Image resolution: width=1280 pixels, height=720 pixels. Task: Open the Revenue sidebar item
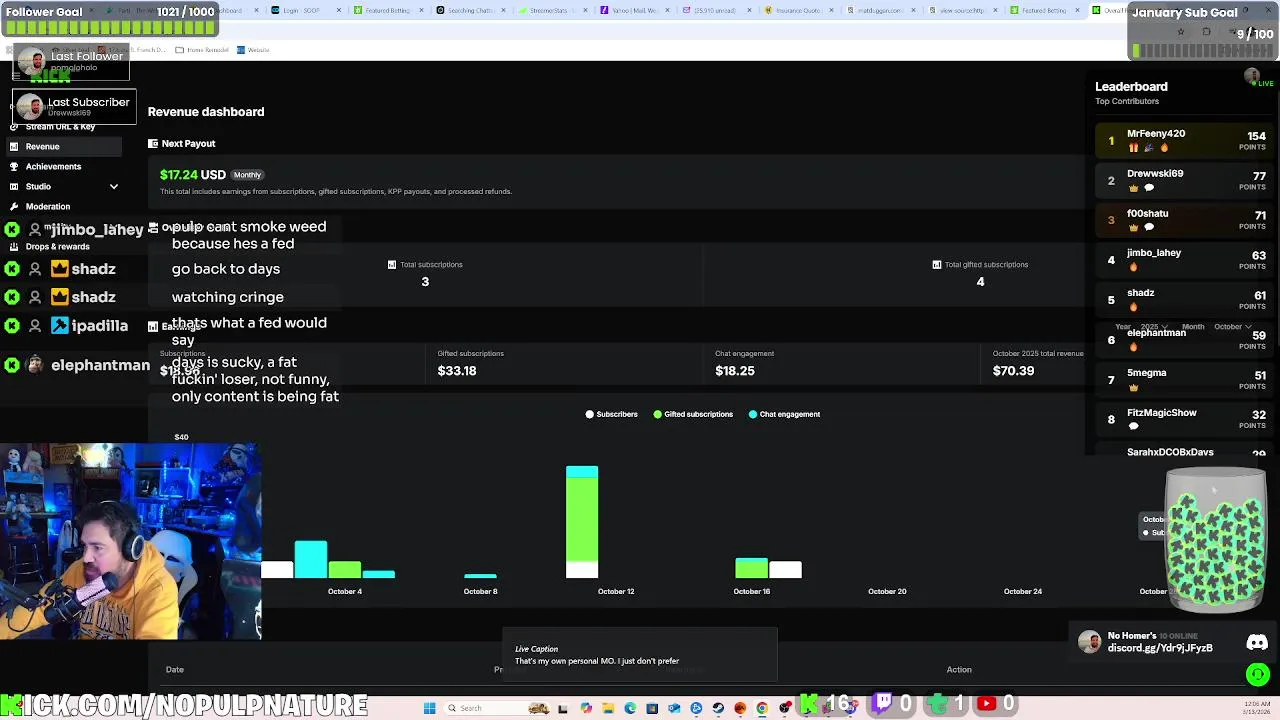tap(62, 146)
